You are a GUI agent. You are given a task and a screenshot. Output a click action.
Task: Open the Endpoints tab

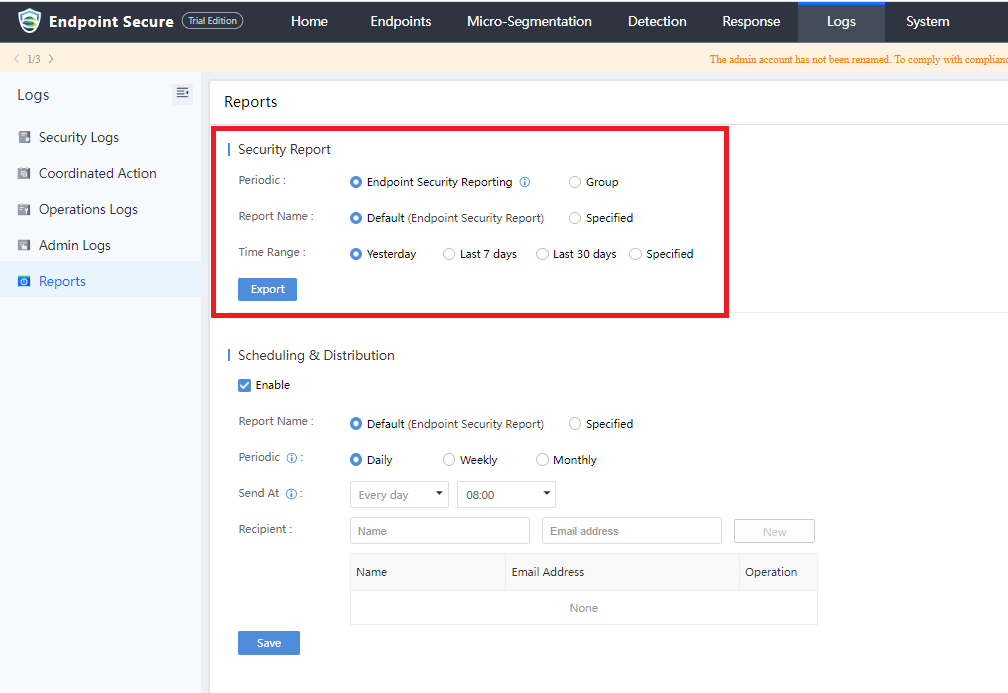400,21
